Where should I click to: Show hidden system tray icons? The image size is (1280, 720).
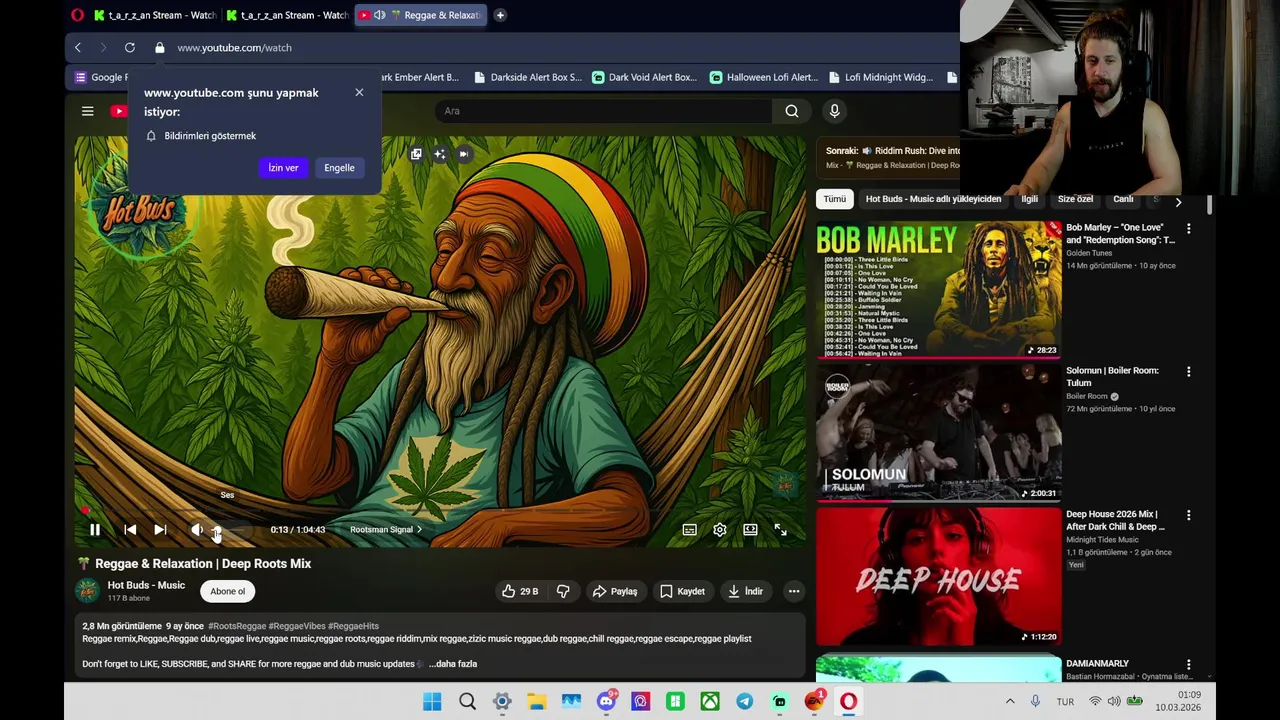[1010, 702]
